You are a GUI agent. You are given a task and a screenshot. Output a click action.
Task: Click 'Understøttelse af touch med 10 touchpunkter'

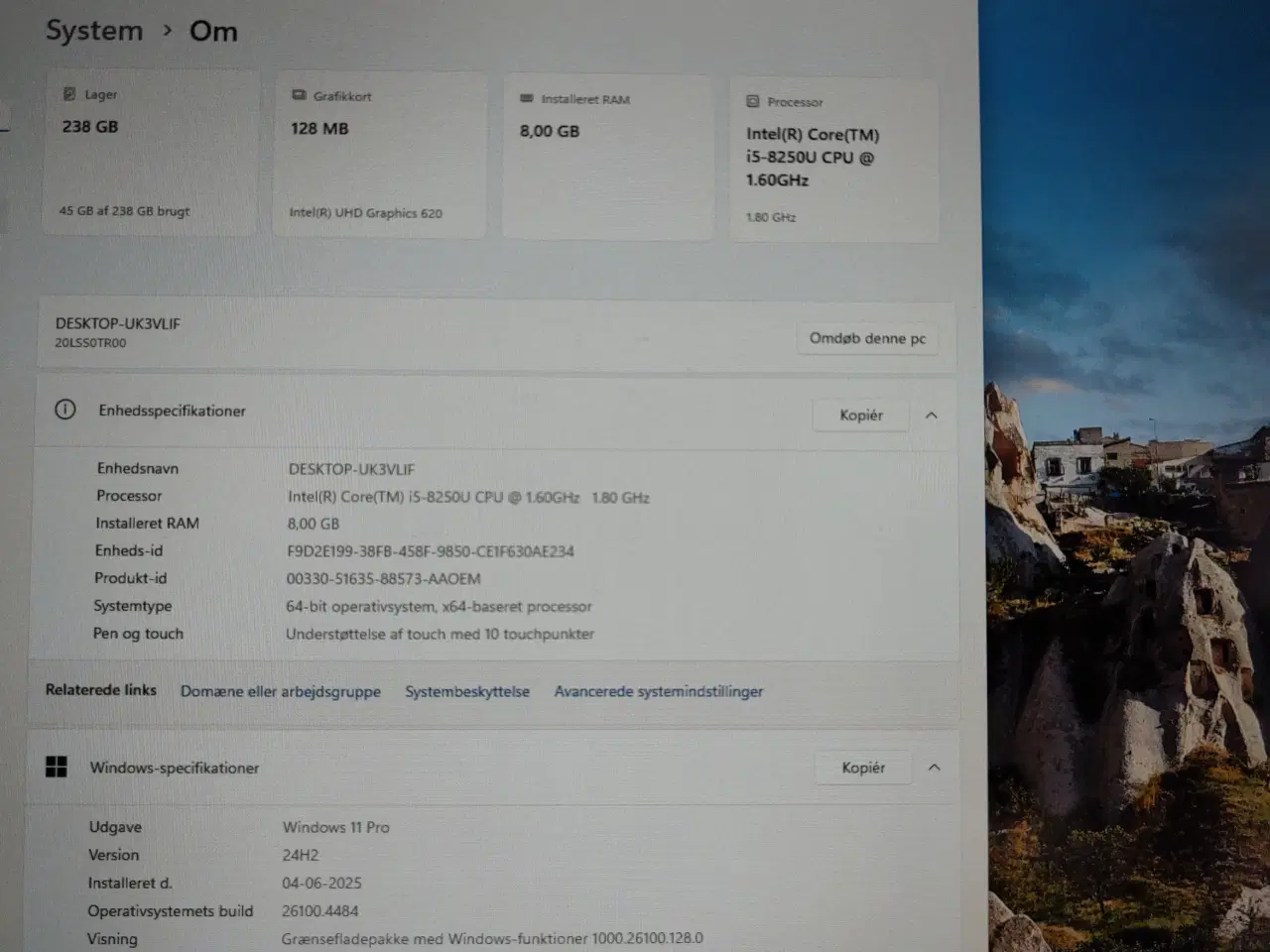click(x=441, y=634)
